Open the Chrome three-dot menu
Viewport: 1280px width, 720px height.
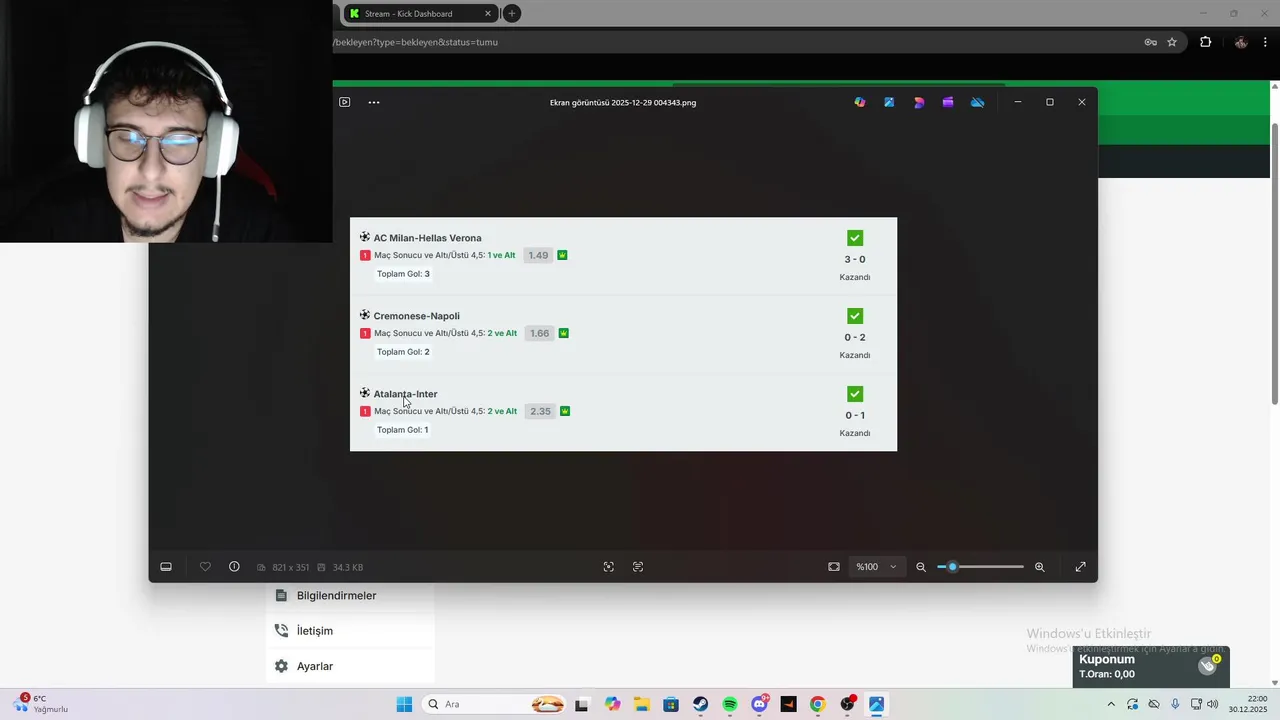click(x=1265, y=42)
